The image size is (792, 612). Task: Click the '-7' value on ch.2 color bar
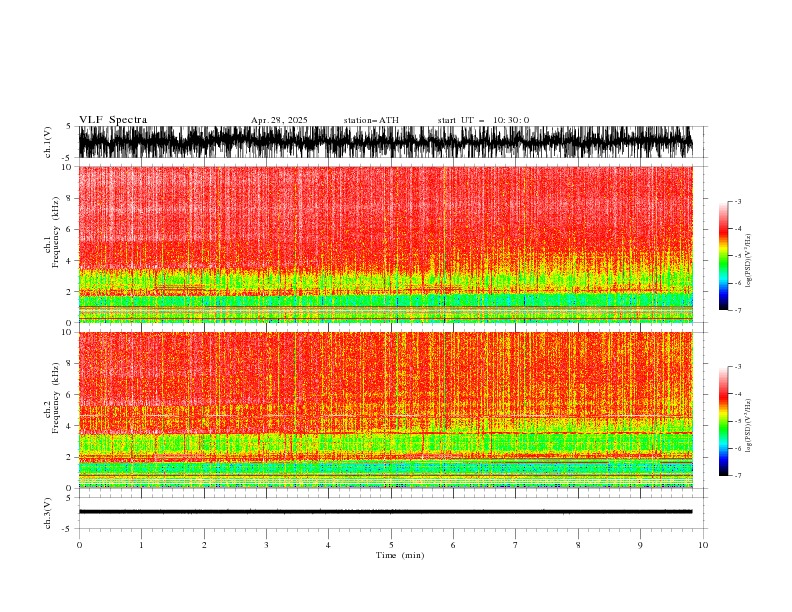(x=737, y=476)
